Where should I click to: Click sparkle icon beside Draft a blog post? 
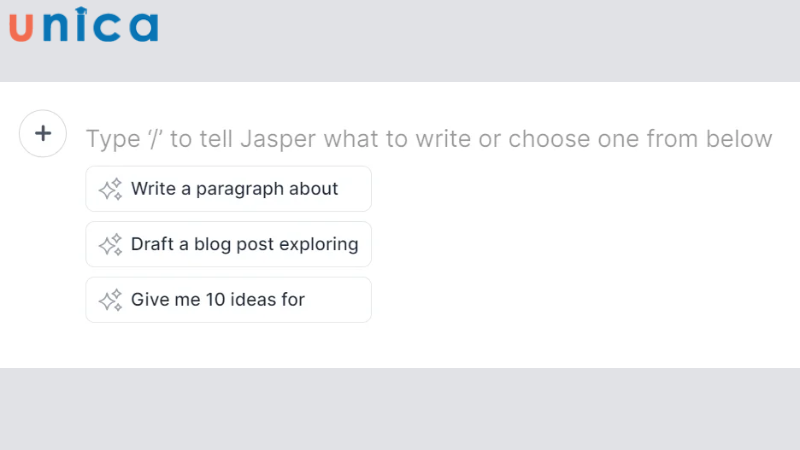click(x=110, y=244)
